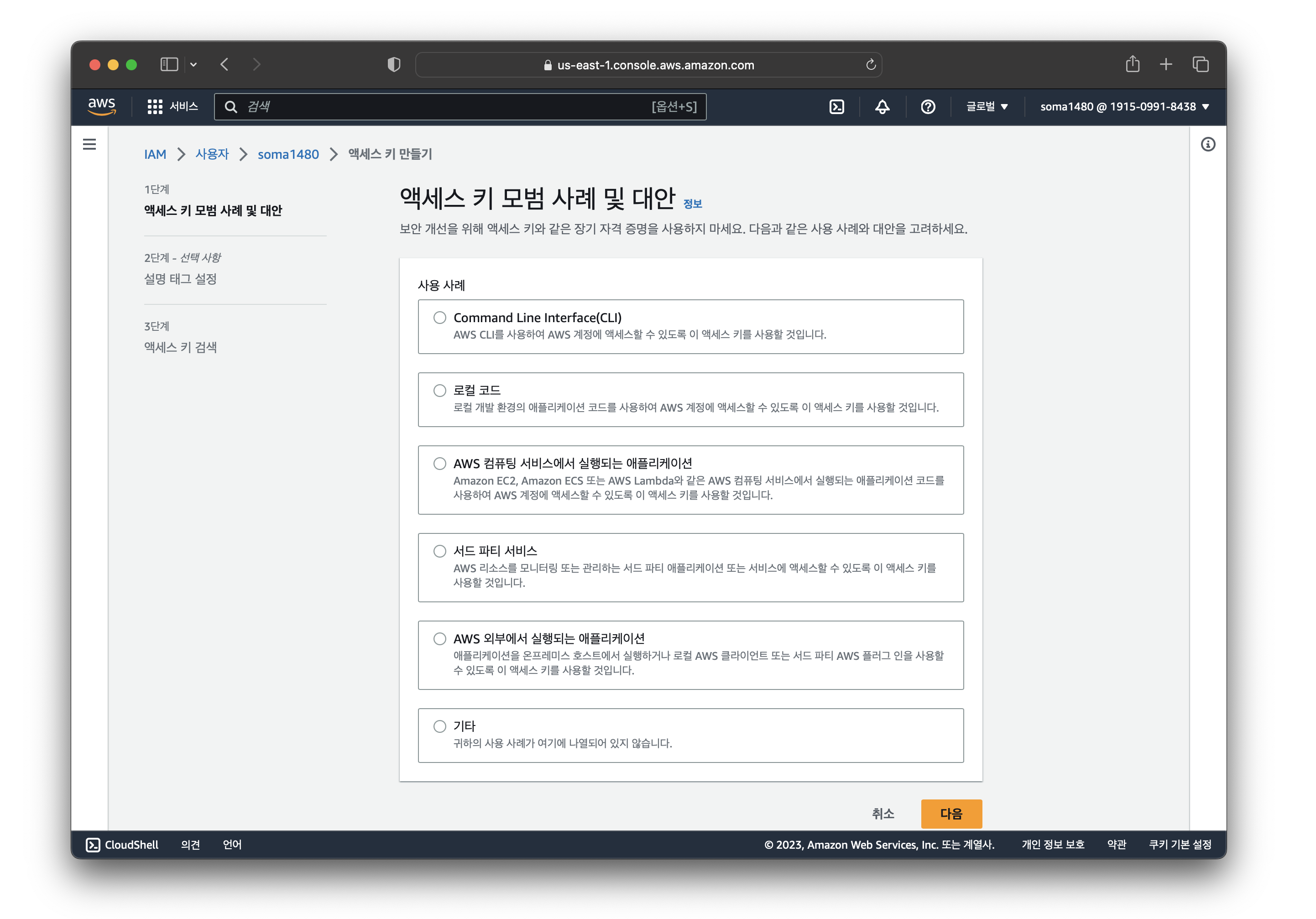The image size is (1316, 919).
Task: Launch CloudShell from top bar icon
Action: pyautogui.click(x=836, y=107)
